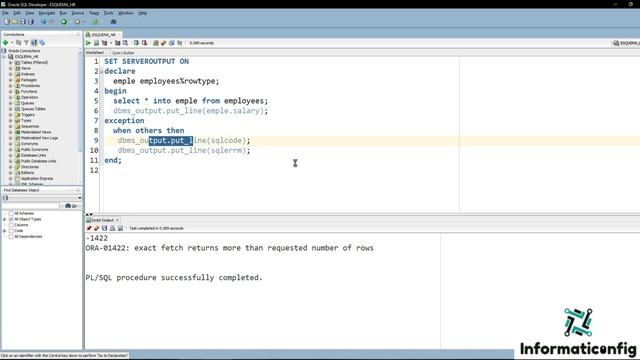640x360 pixels.
Task: Click the connection chooser icon at top right
Action: pos(616,43)
